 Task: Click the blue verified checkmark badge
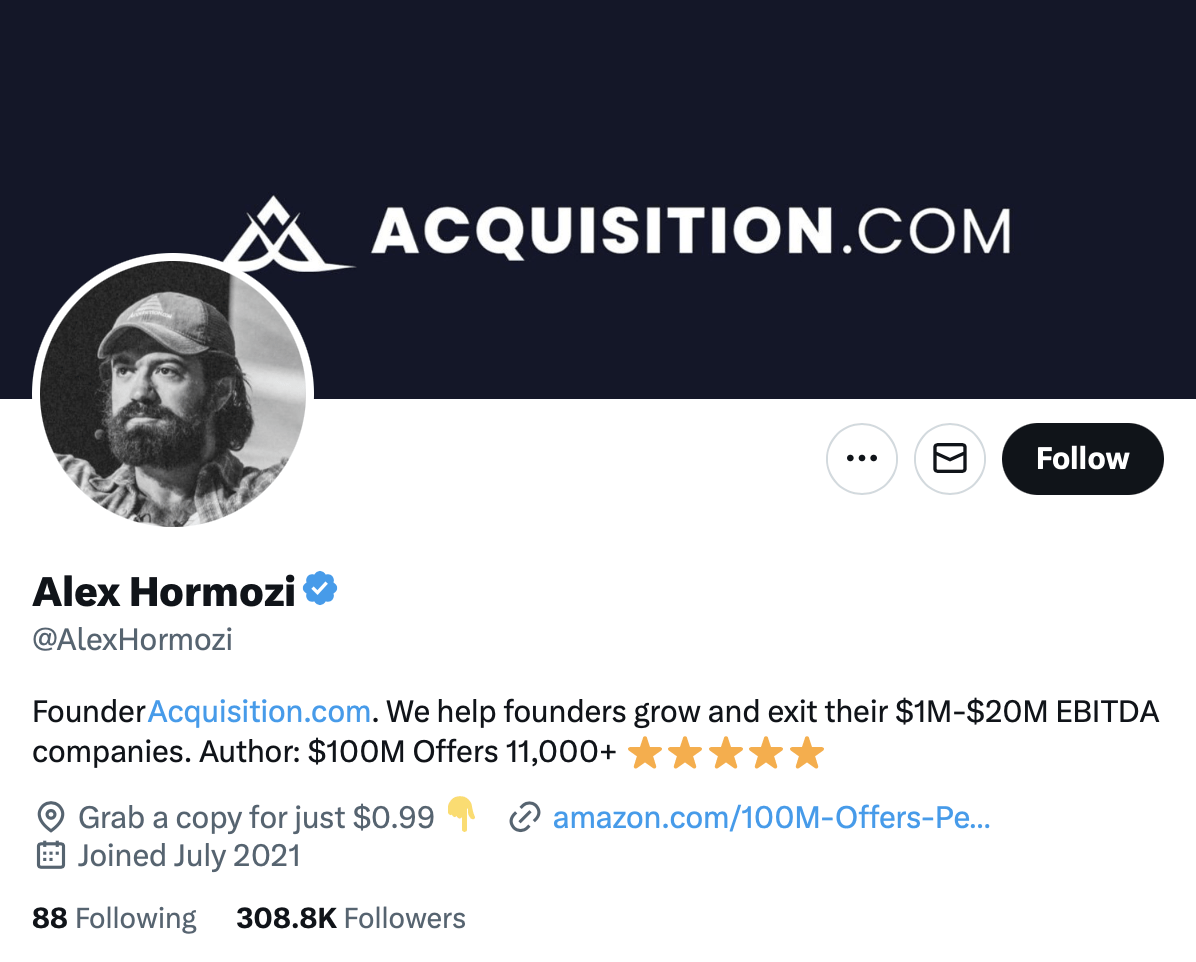[x=321, y=590]
